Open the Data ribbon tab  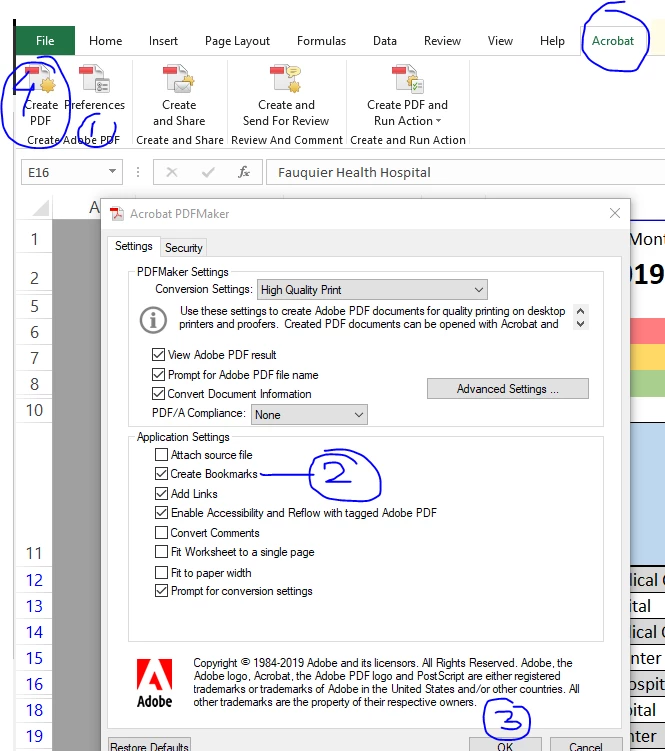pos(385,41)
